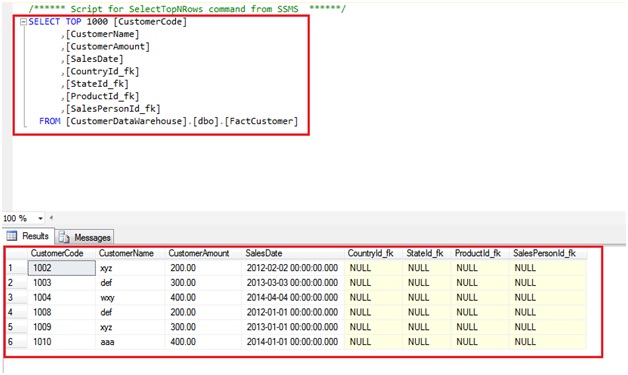Image resolution: width=628 pixels, height=375 pixels.
Task: Select the StateId_fk column header
Action: pyautogui.click(x=427, y=253)
